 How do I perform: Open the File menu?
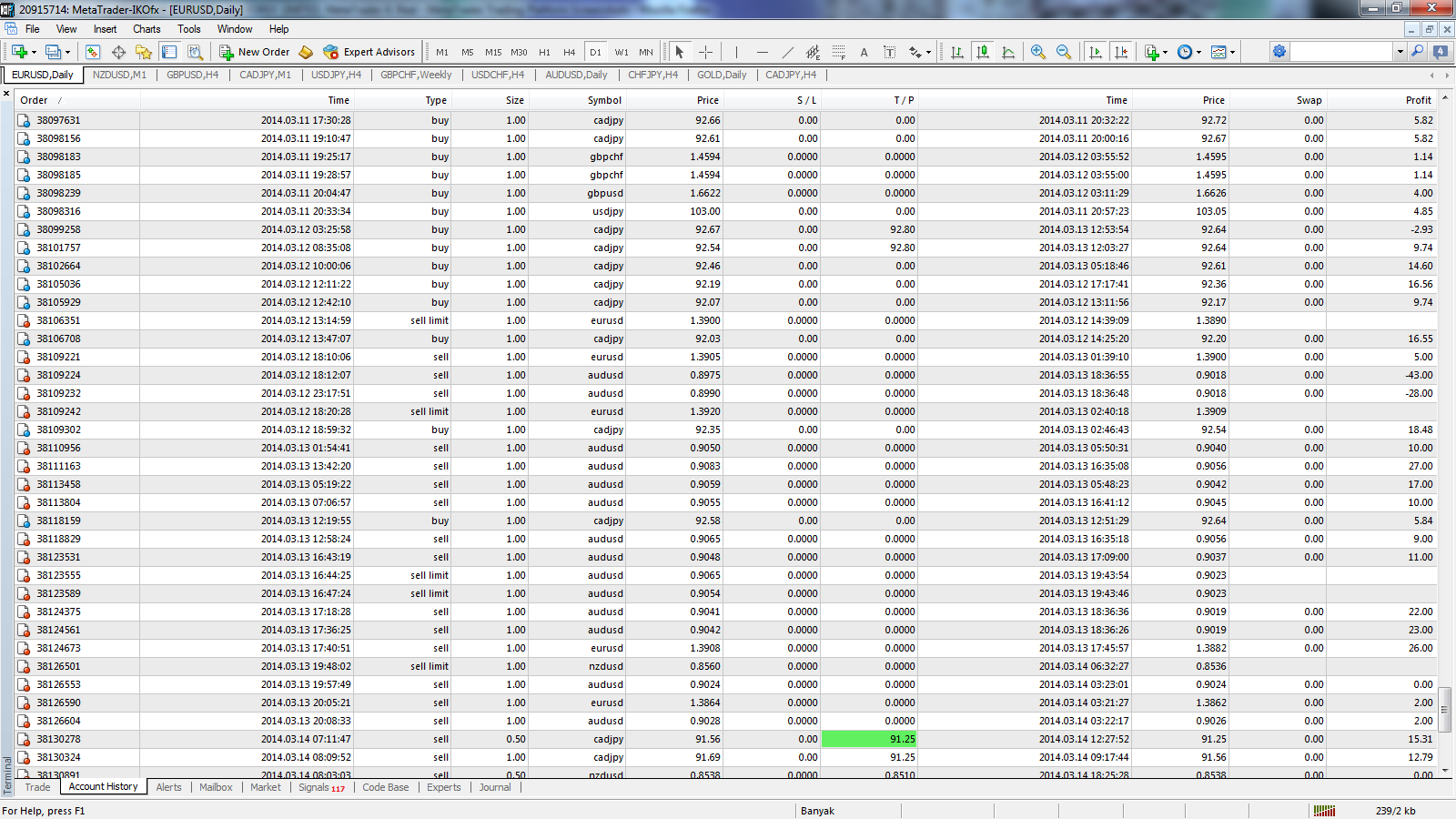point(33,29)
